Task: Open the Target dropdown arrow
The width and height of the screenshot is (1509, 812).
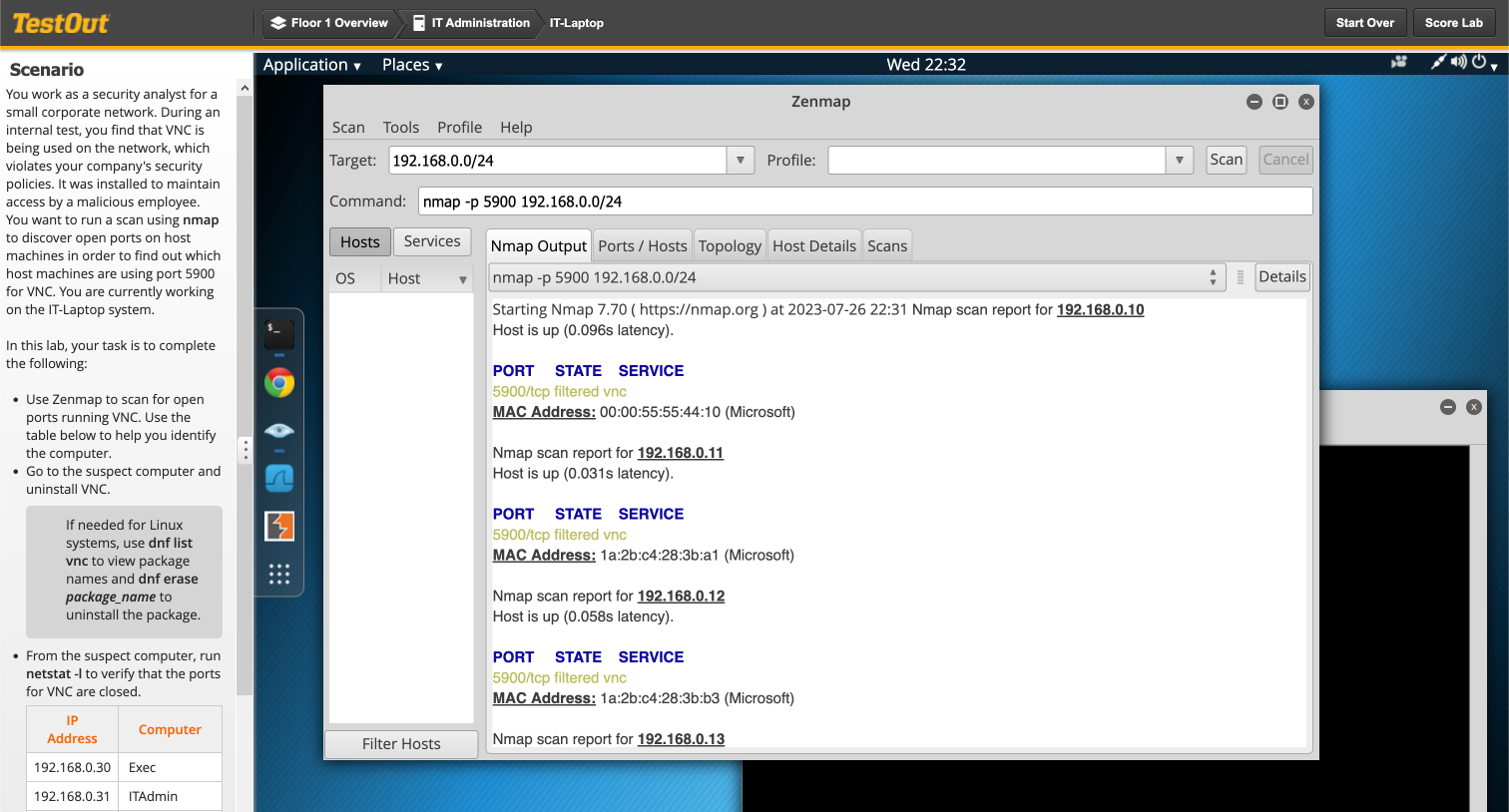Action: click(740, 160)
